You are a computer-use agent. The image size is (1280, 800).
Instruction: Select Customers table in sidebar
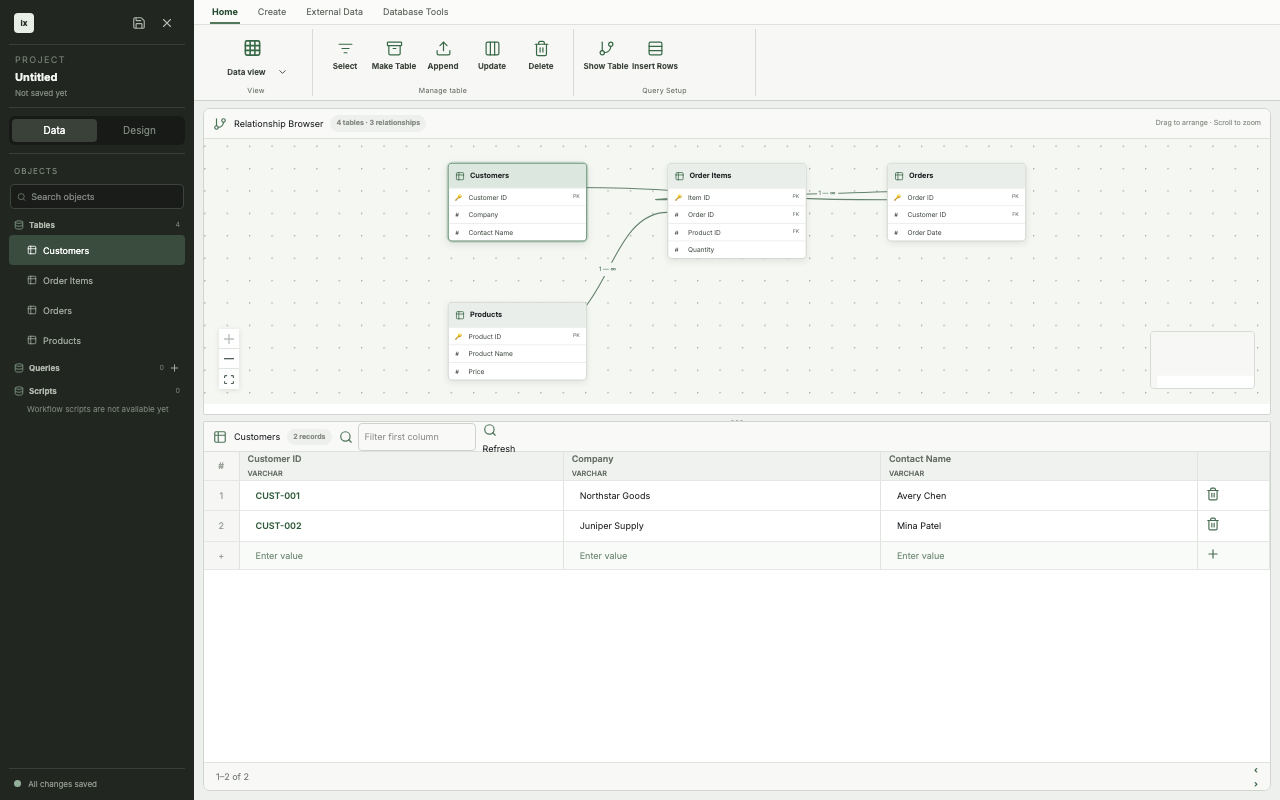pyautogui.click(x=97, y=251)
